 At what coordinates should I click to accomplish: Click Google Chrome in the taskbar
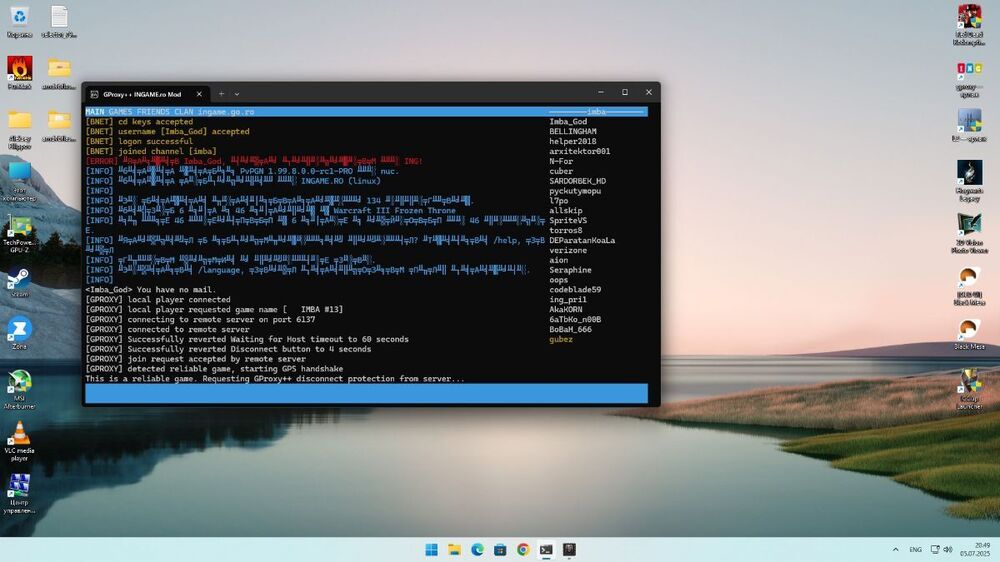(523, 550)
